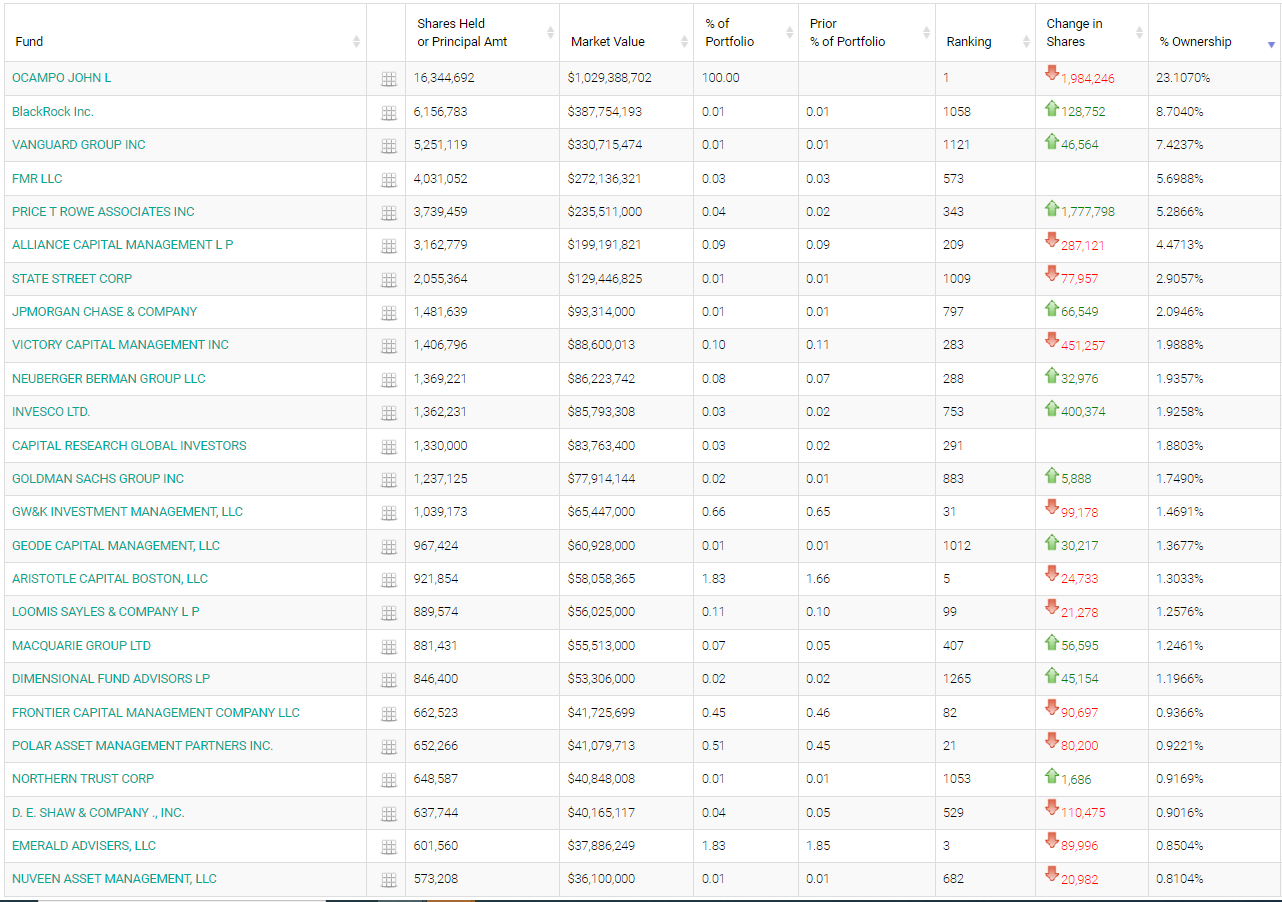Open grid icon for CAPITAL RESEARCH GLOBAL INVESTORS row
This screenshot has width=1282, height=902.
[389, 447]
